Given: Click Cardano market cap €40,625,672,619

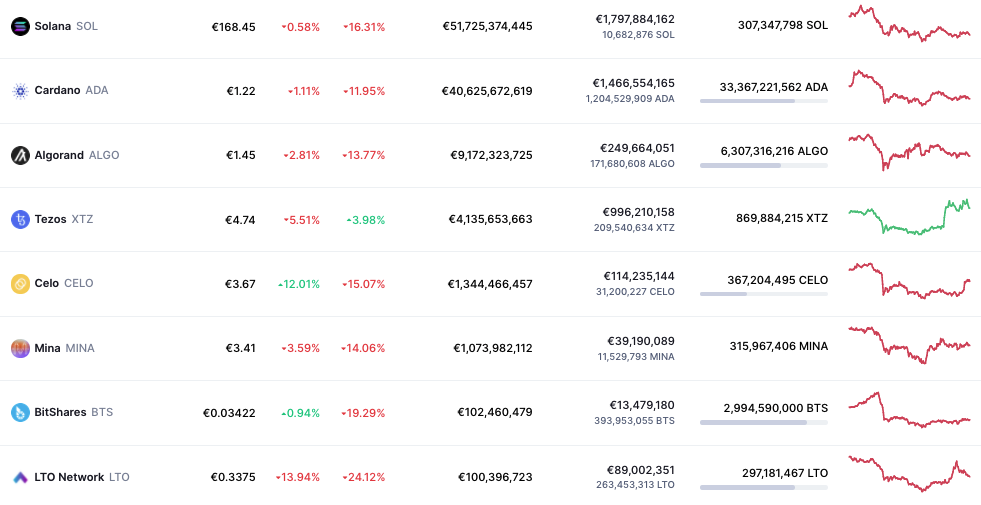Looking at the screenshot, I should 487,91.
